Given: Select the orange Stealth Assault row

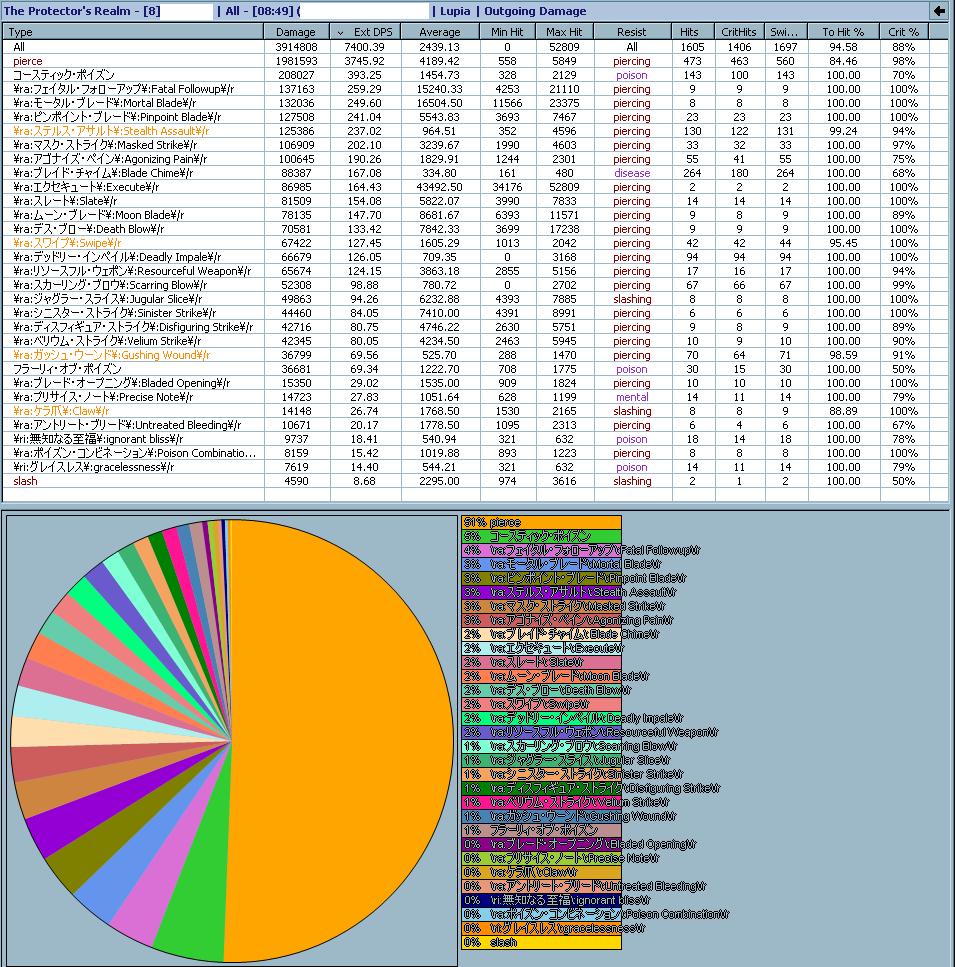Looking at the screenshot, I should pos(475,131).
